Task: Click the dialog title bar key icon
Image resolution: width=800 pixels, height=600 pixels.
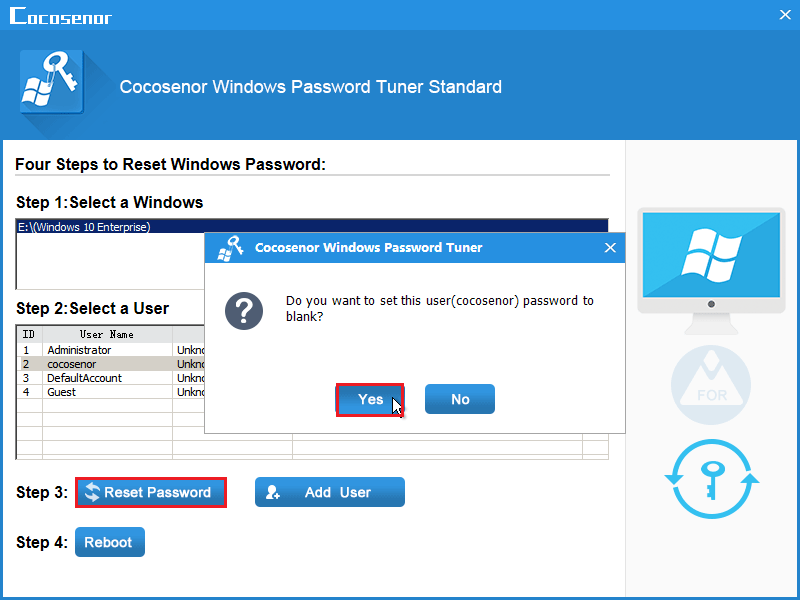Action: point(231,248)
